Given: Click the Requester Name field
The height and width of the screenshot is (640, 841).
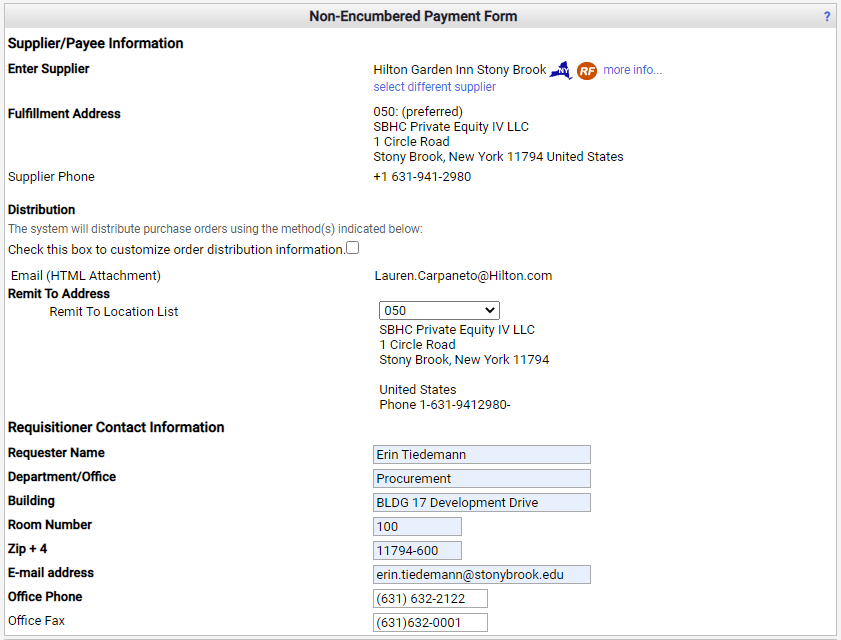Looking at the screenshot, I should [481, 455].
